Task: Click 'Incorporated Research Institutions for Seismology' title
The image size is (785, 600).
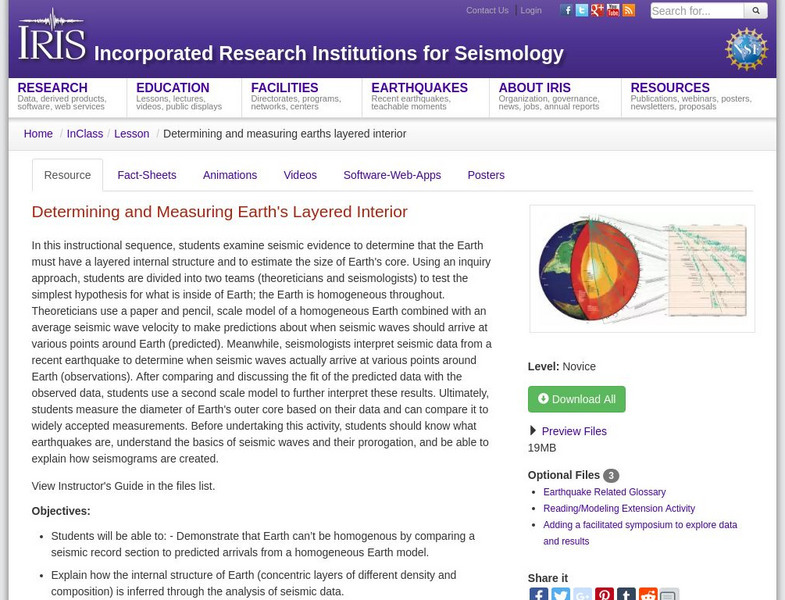Action: pyautogui.click(x=329, y=53)
